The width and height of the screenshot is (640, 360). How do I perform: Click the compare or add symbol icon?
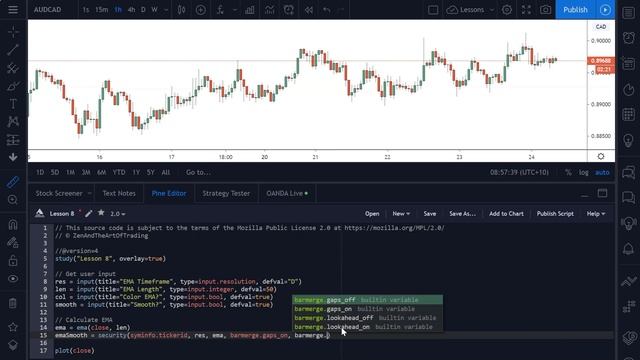[200, 9]
